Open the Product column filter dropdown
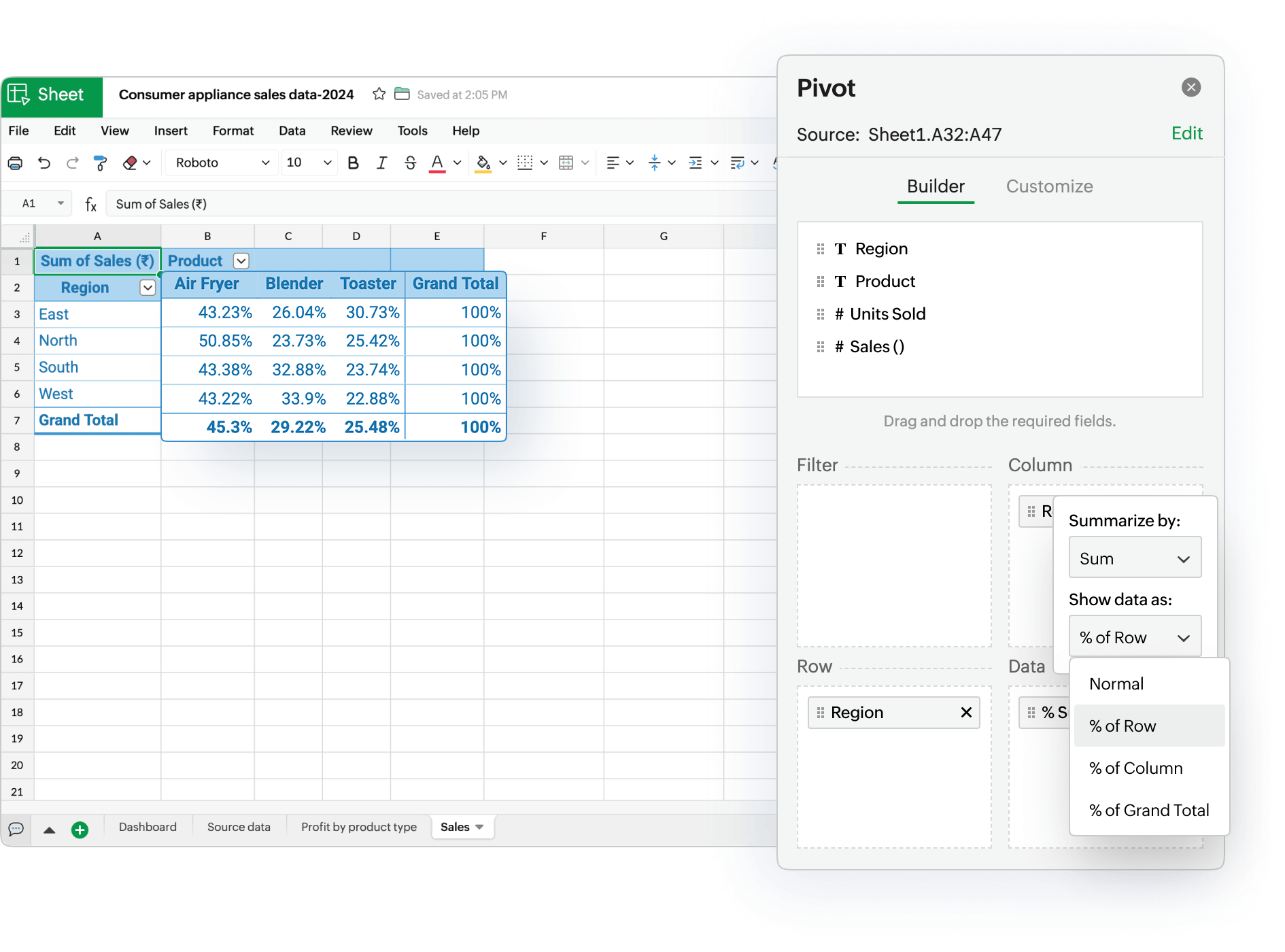The image size is (1285, 952). pos(241,260)
